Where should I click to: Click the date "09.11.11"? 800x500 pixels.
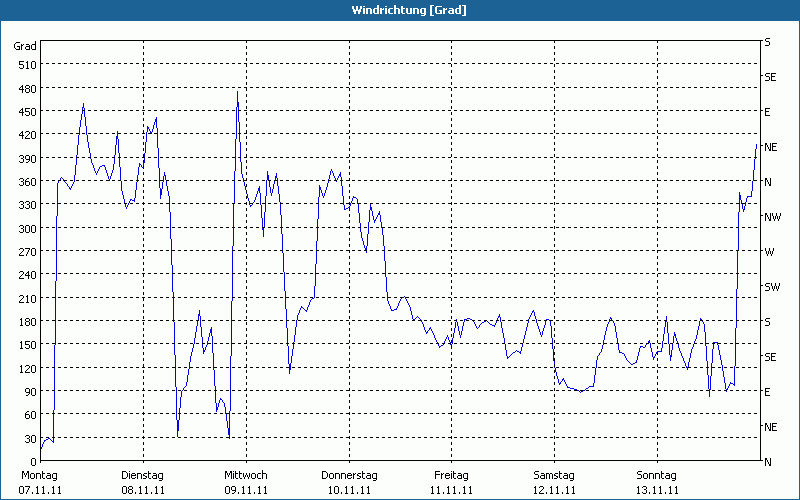[x=246, y=490]
